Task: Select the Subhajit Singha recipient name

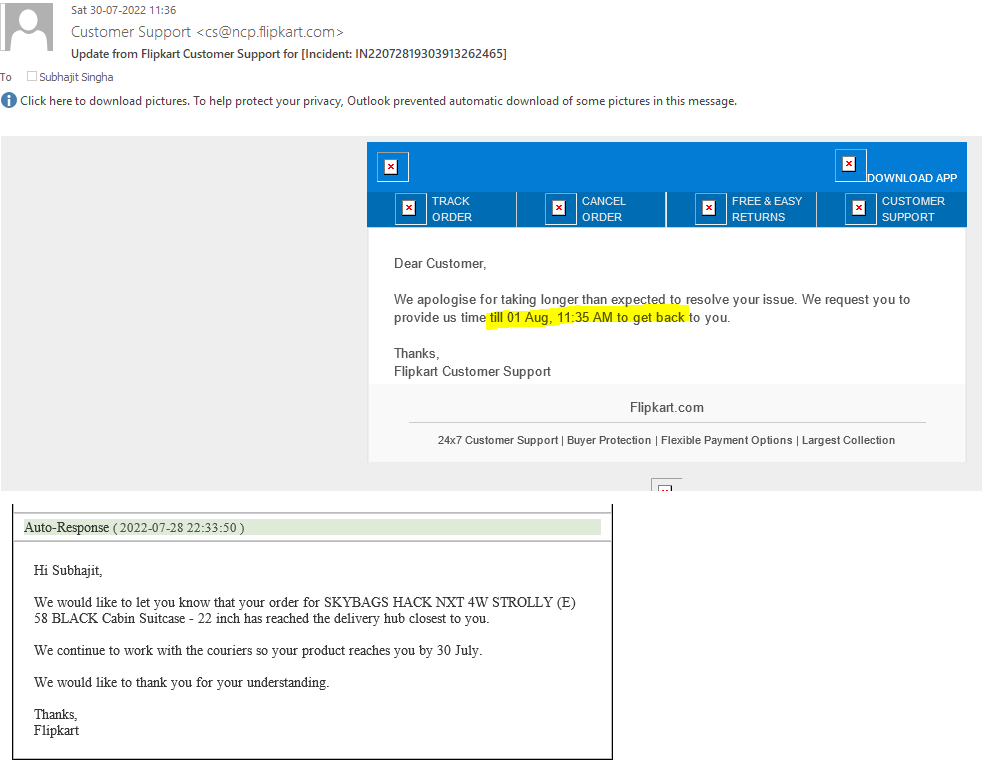Action: [x=76, y=77]
